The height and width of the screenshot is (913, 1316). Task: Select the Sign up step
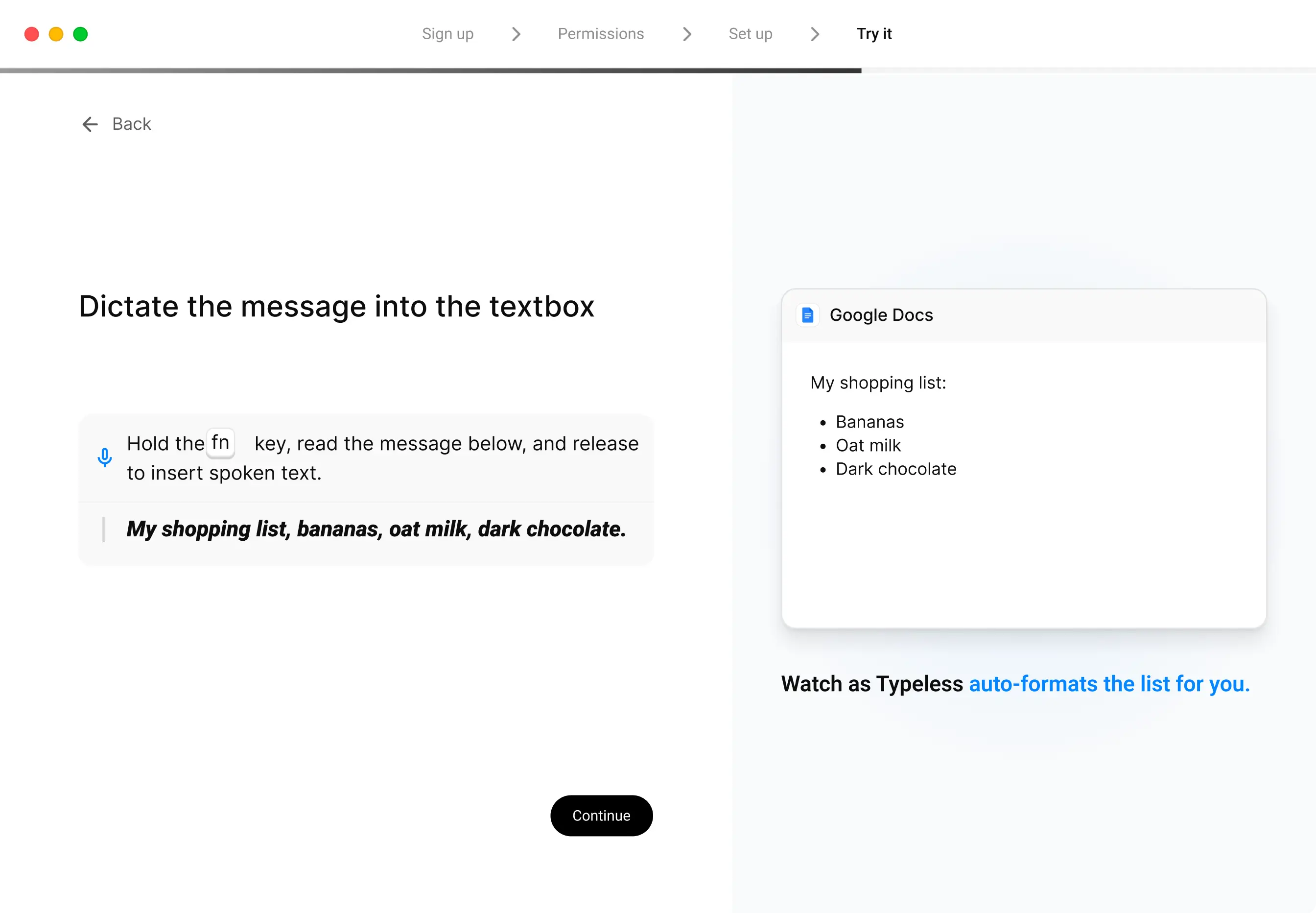pyautogui.click(x=447, y=34)
